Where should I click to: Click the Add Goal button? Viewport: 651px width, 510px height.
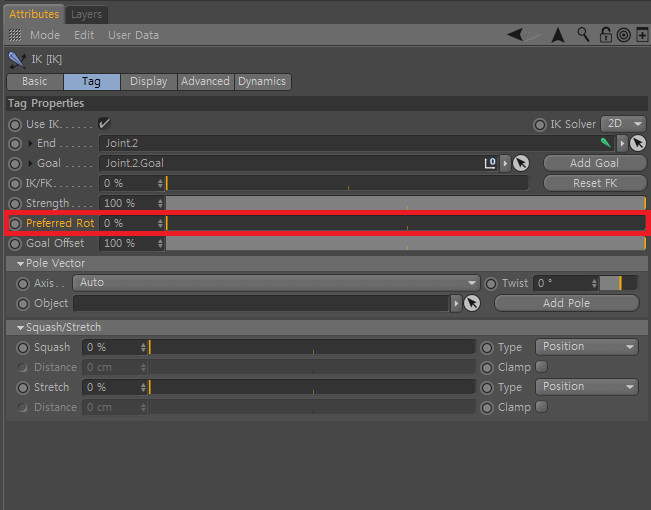tap(595, 163)
